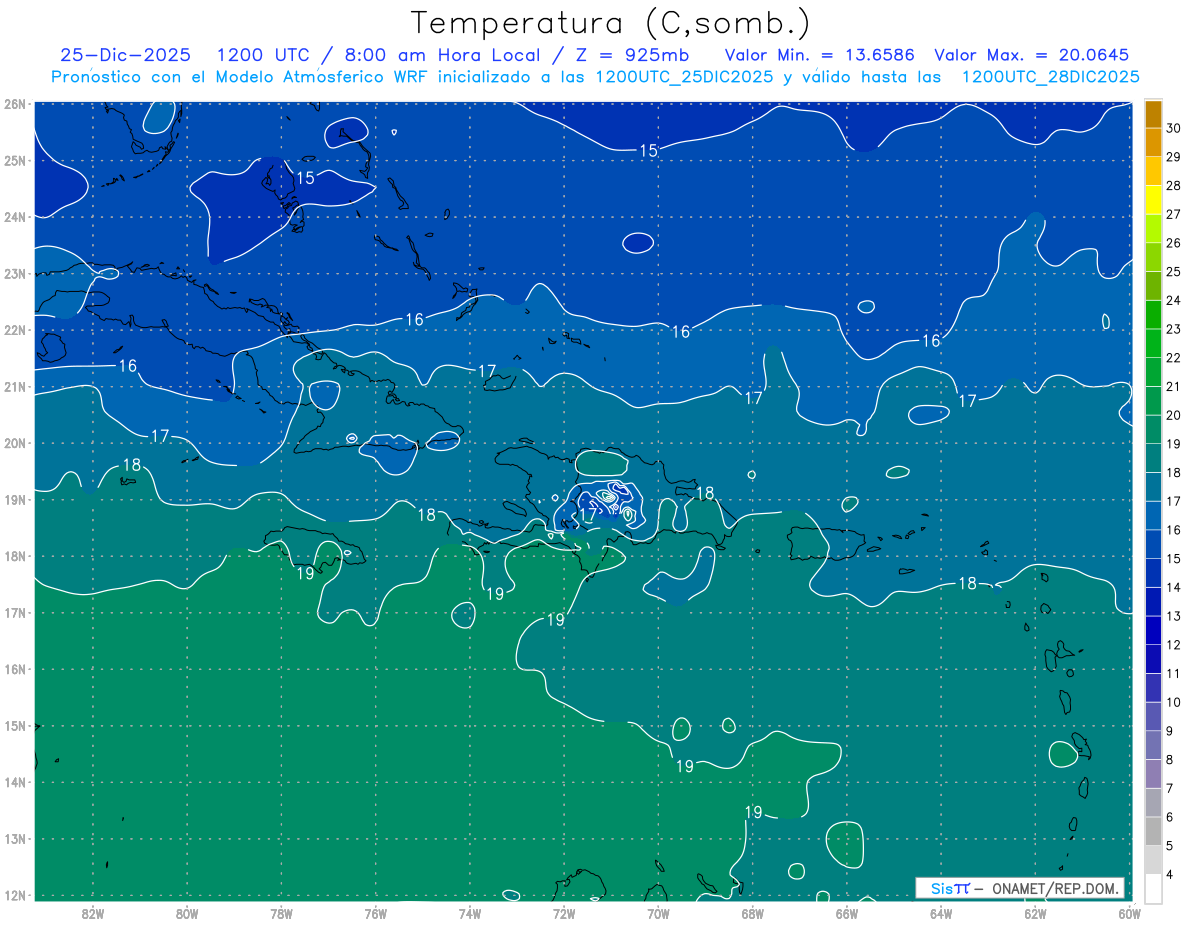Click the '70W' longitude label
This screenshot has width=1200, height=927.
[x=658, y=912]
